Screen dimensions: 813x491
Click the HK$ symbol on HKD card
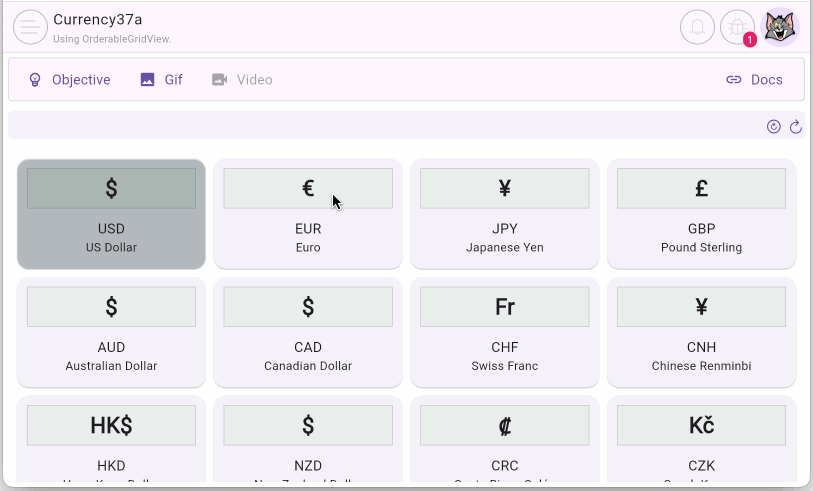111,425
